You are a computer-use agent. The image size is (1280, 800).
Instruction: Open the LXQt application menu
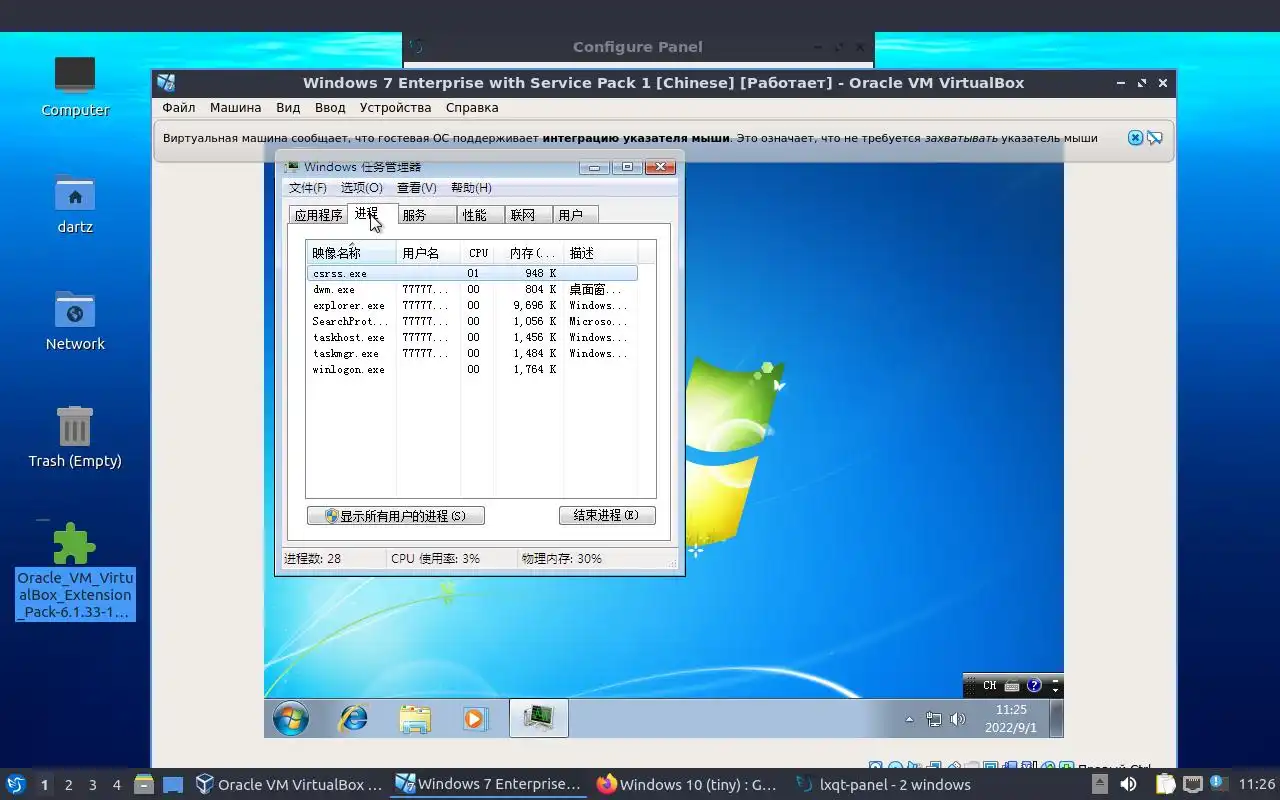pos(16,784)
